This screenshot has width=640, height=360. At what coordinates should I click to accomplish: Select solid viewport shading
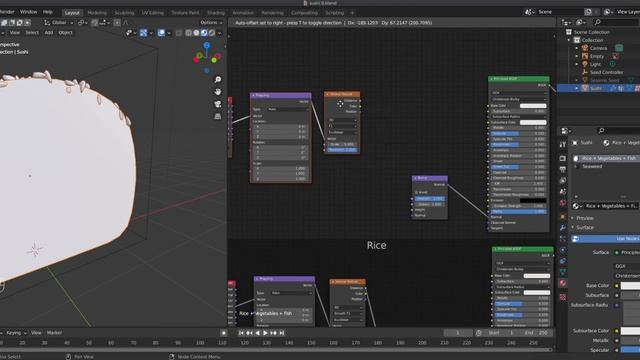coord(196,33)
